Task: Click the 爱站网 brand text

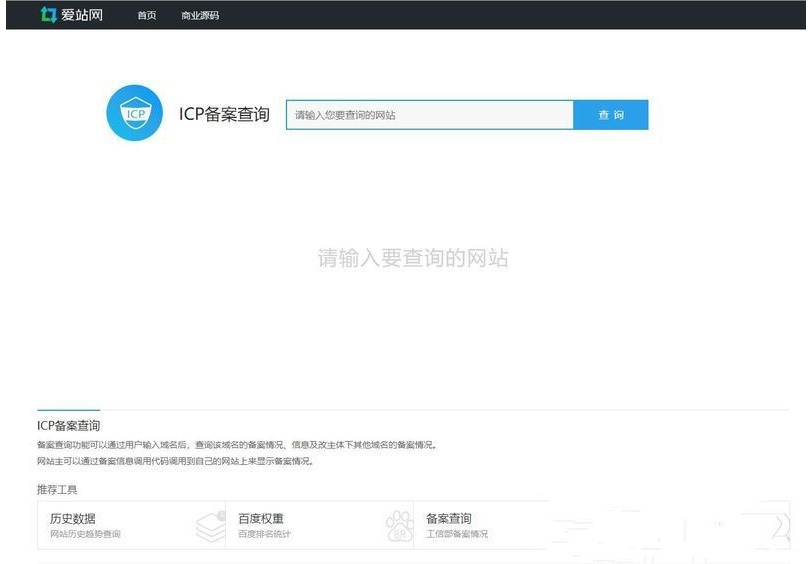Action: 82,15
